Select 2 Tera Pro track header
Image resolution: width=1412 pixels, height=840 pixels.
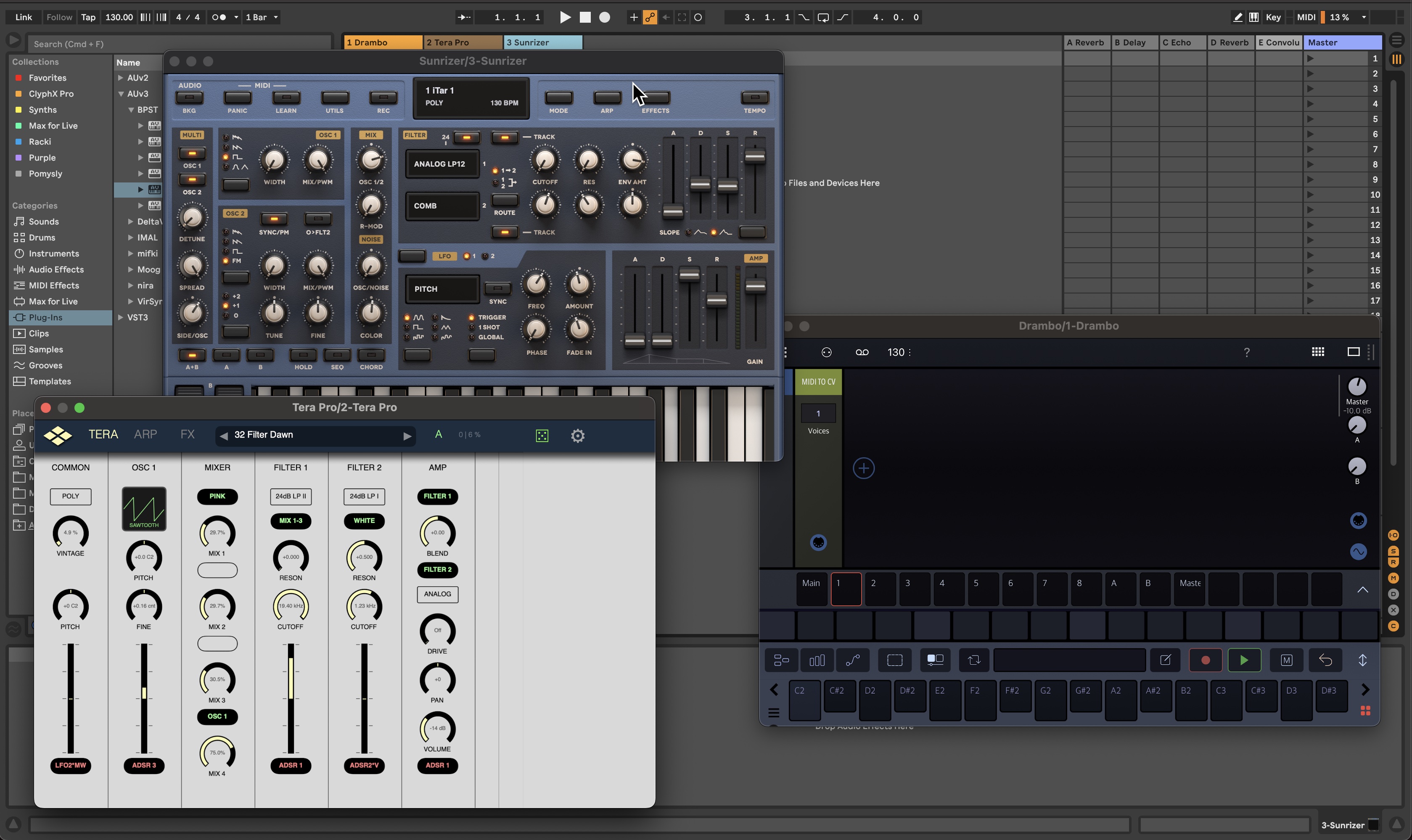463,42
